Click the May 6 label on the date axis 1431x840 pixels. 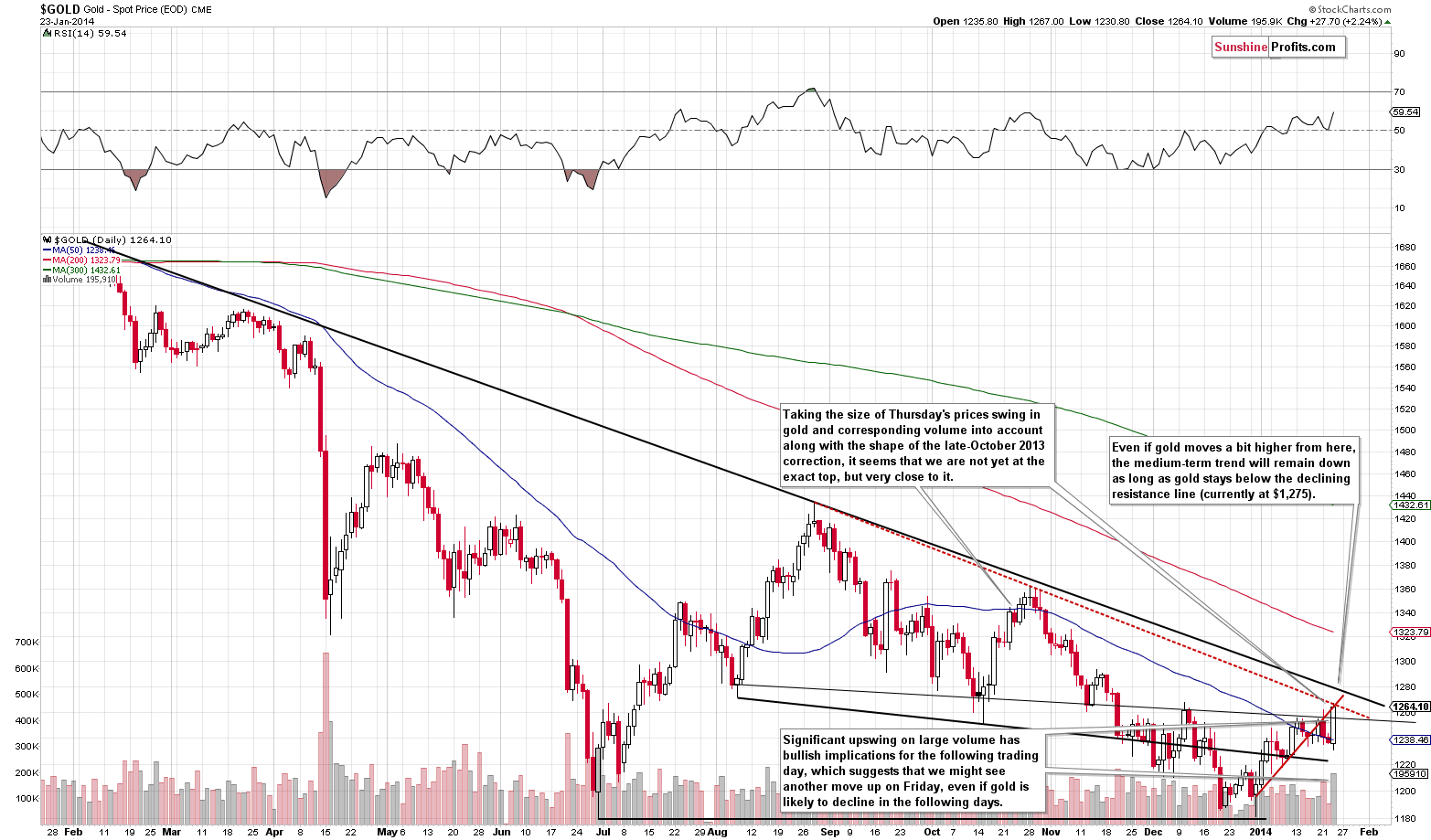point(390,832)
